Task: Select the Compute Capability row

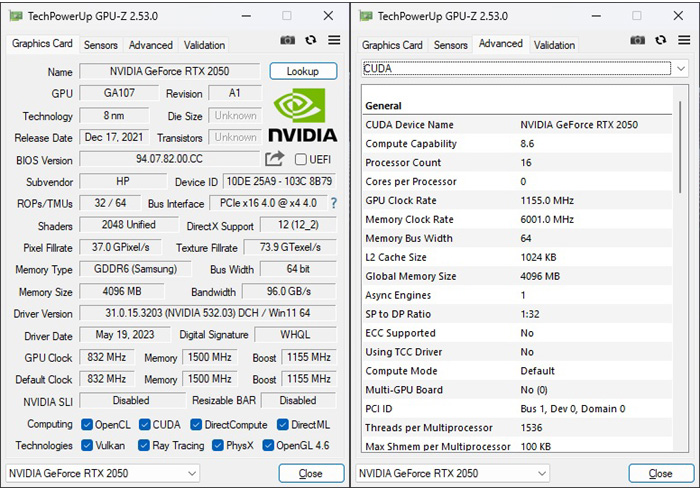Action: [518, 143]
